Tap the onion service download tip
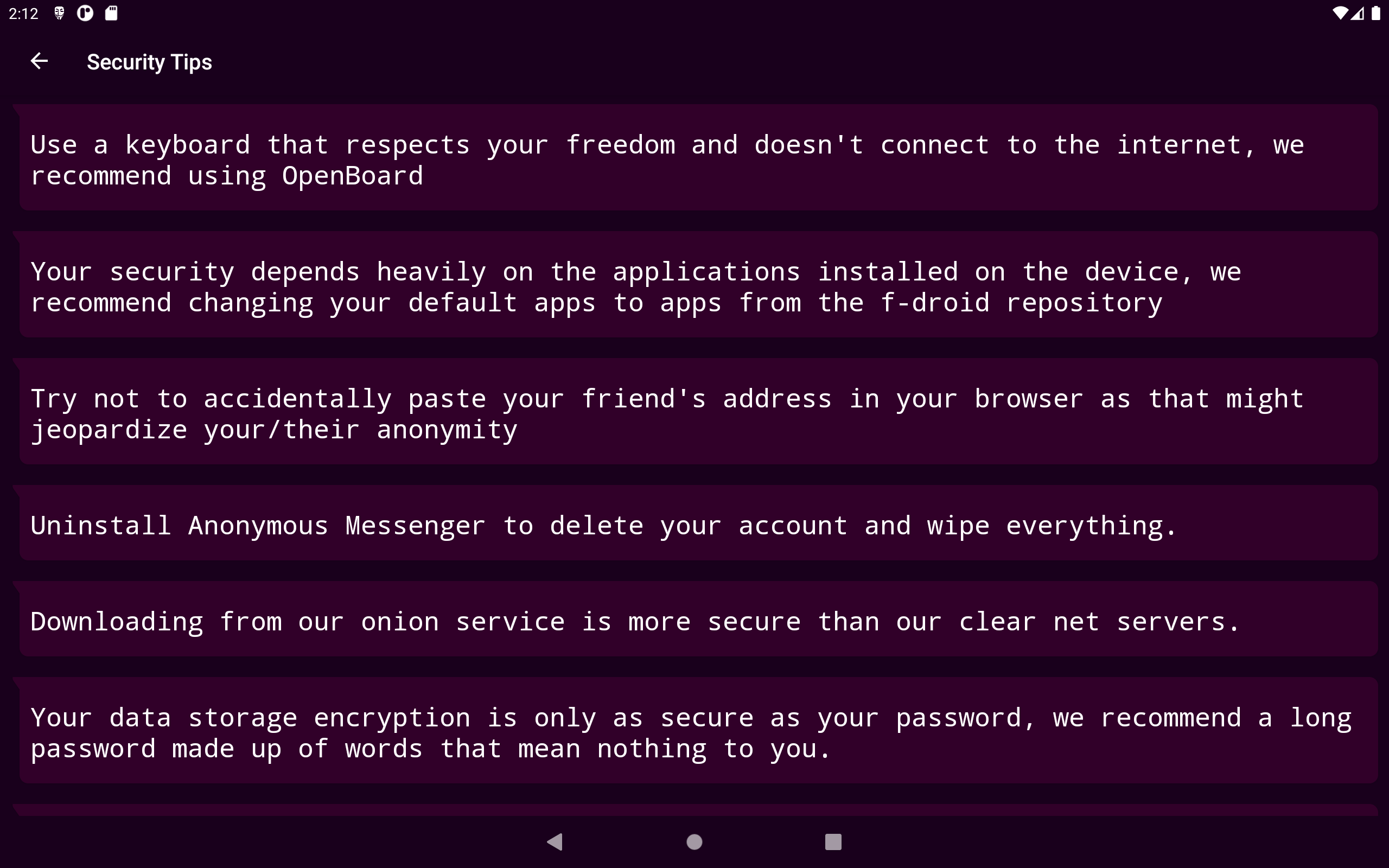The image size is (1389, 868). tap(698, 619)
